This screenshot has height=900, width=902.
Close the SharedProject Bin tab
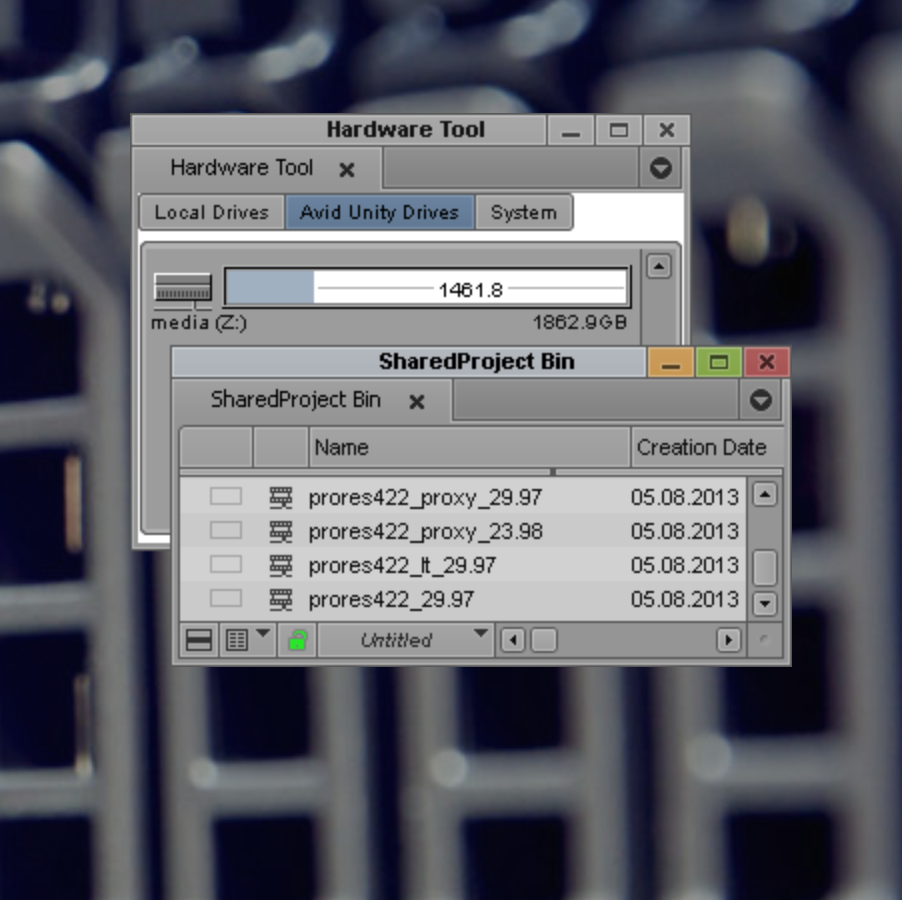pyautogui.click(x=419, y=400)
